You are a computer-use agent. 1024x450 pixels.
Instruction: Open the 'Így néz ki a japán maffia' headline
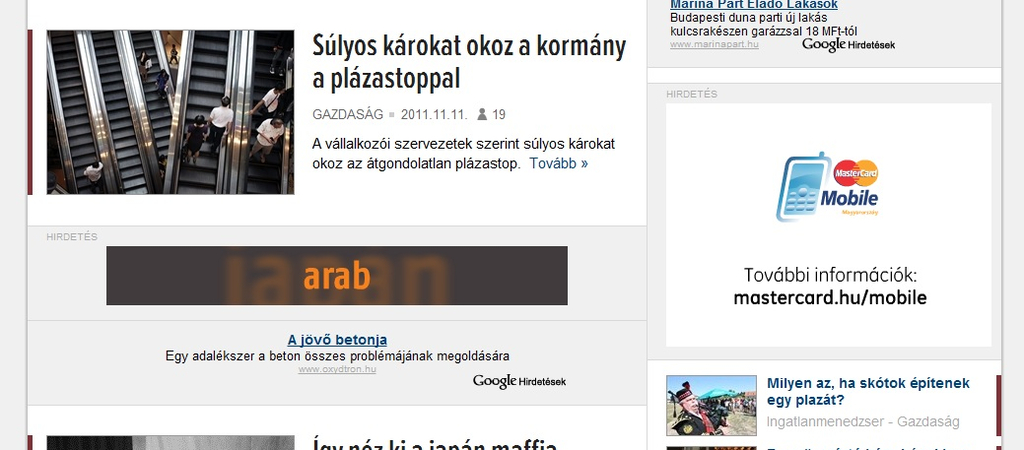pyautogui.click(x=434, y=444)
